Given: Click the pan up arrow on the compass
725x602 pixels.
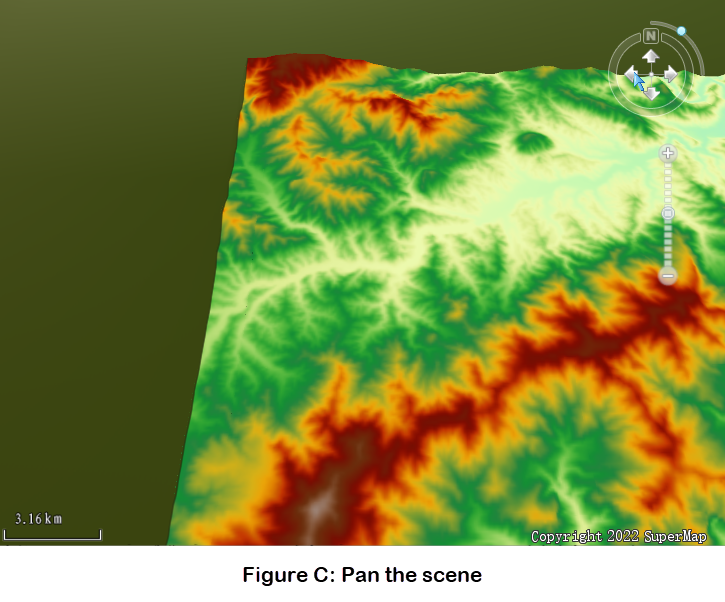Looking at the screenshot, I should pyautogui.click(x=650, y=57).
